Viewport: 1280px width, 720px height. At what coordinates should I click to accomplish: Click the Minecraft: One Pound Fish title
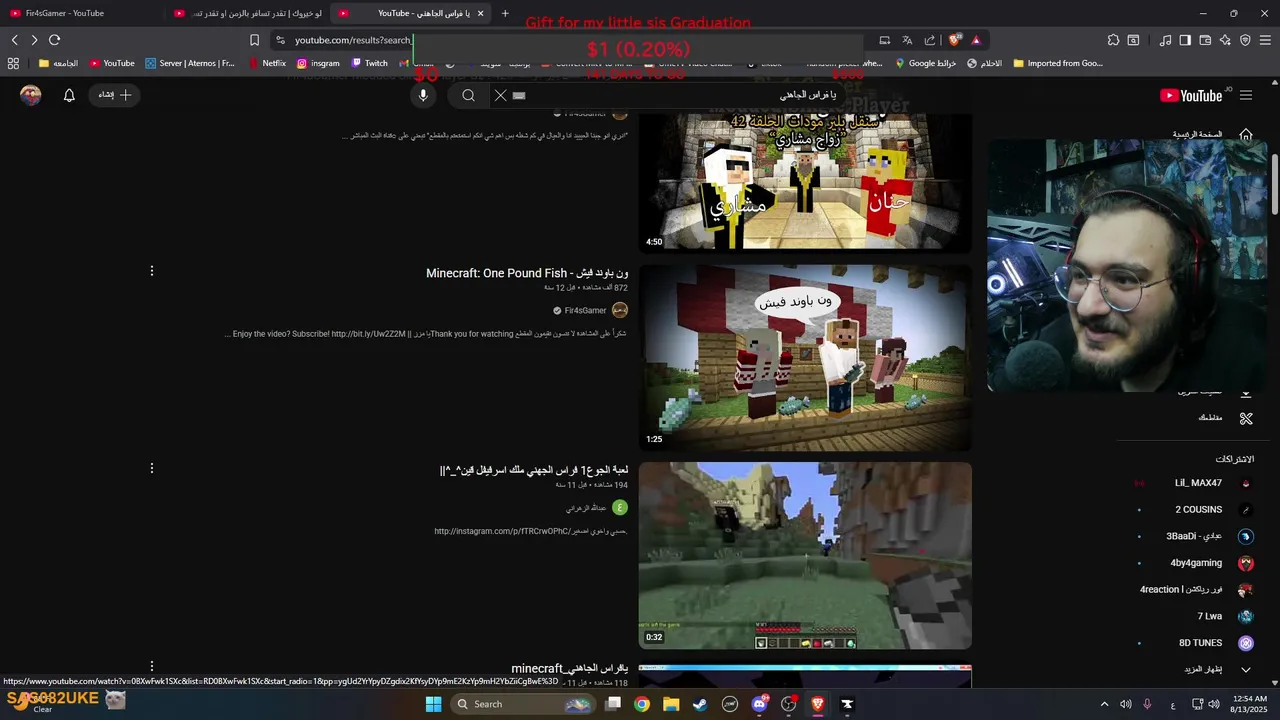pyautogui.click(x=527, y=273)
